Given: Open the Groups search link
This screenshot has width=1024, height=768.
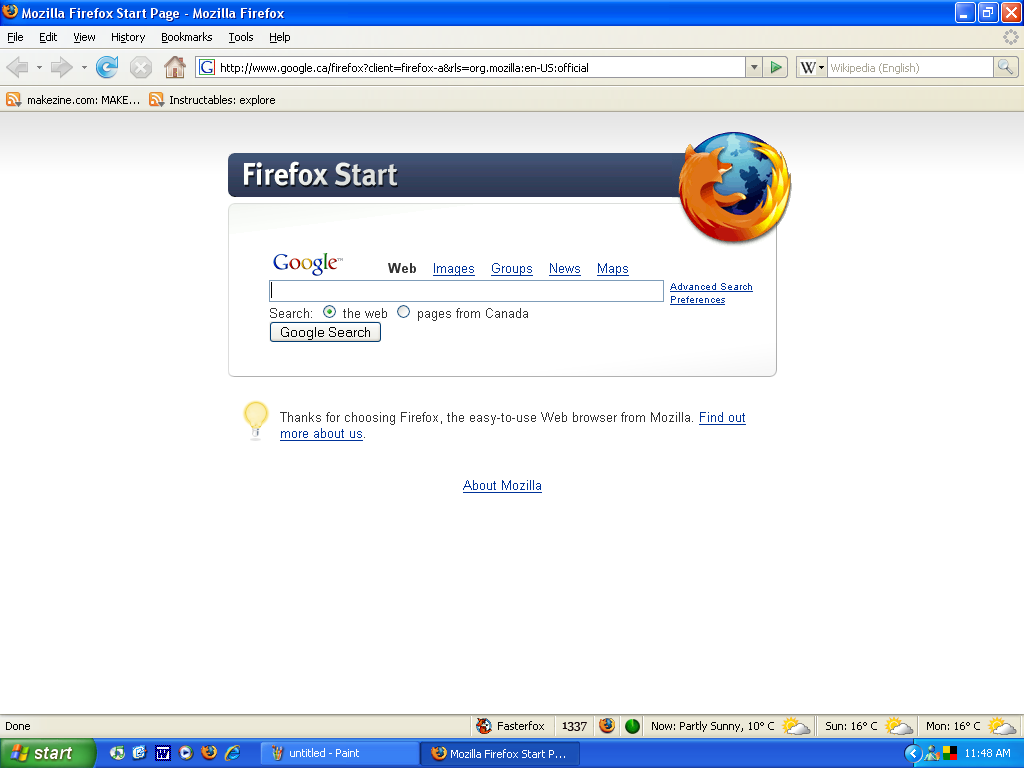Looking at the screenshot, I should (511, 268).
